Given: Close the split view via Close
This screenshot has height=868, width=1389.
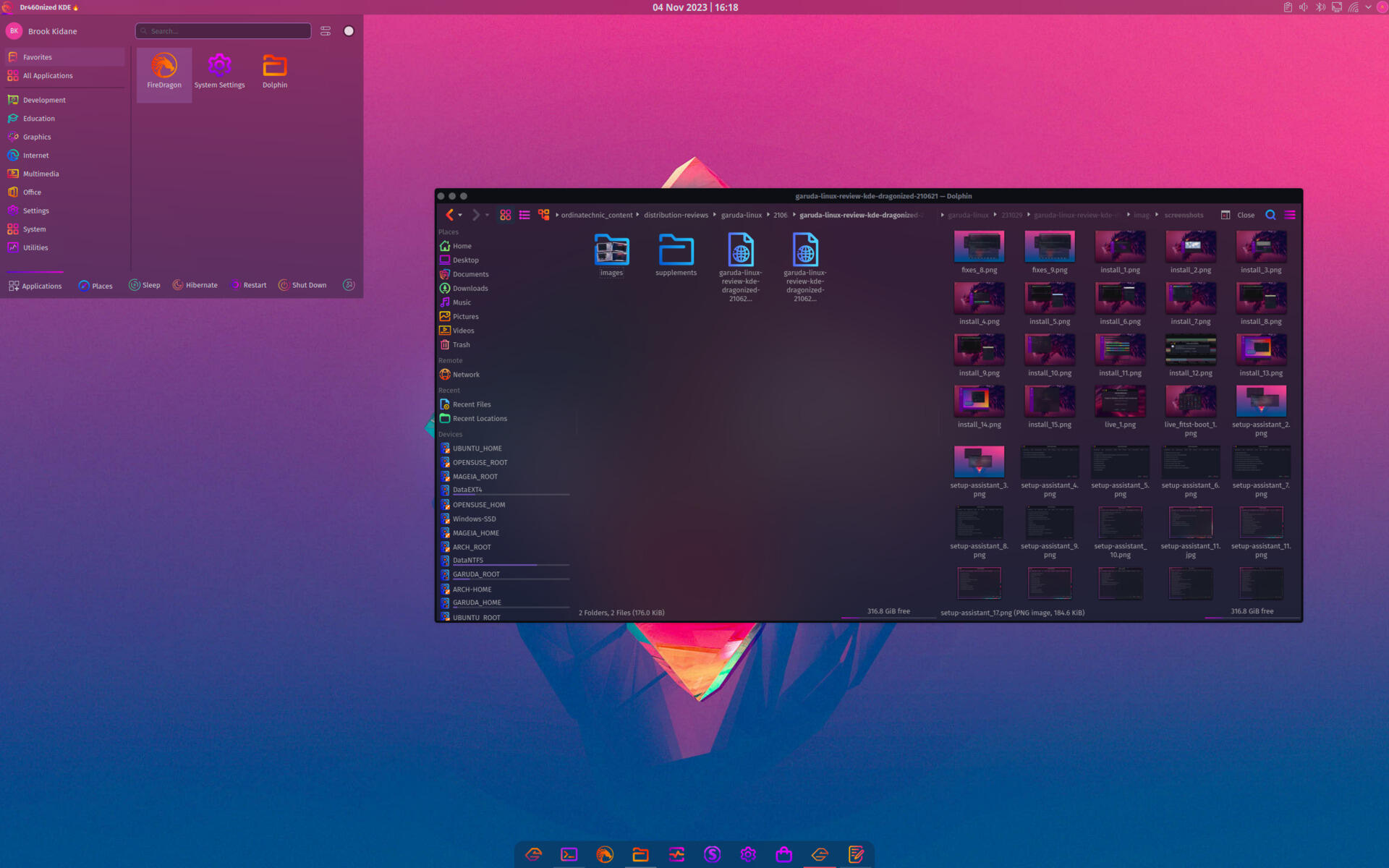Looking at the screenshot, I should [1246, 215].
